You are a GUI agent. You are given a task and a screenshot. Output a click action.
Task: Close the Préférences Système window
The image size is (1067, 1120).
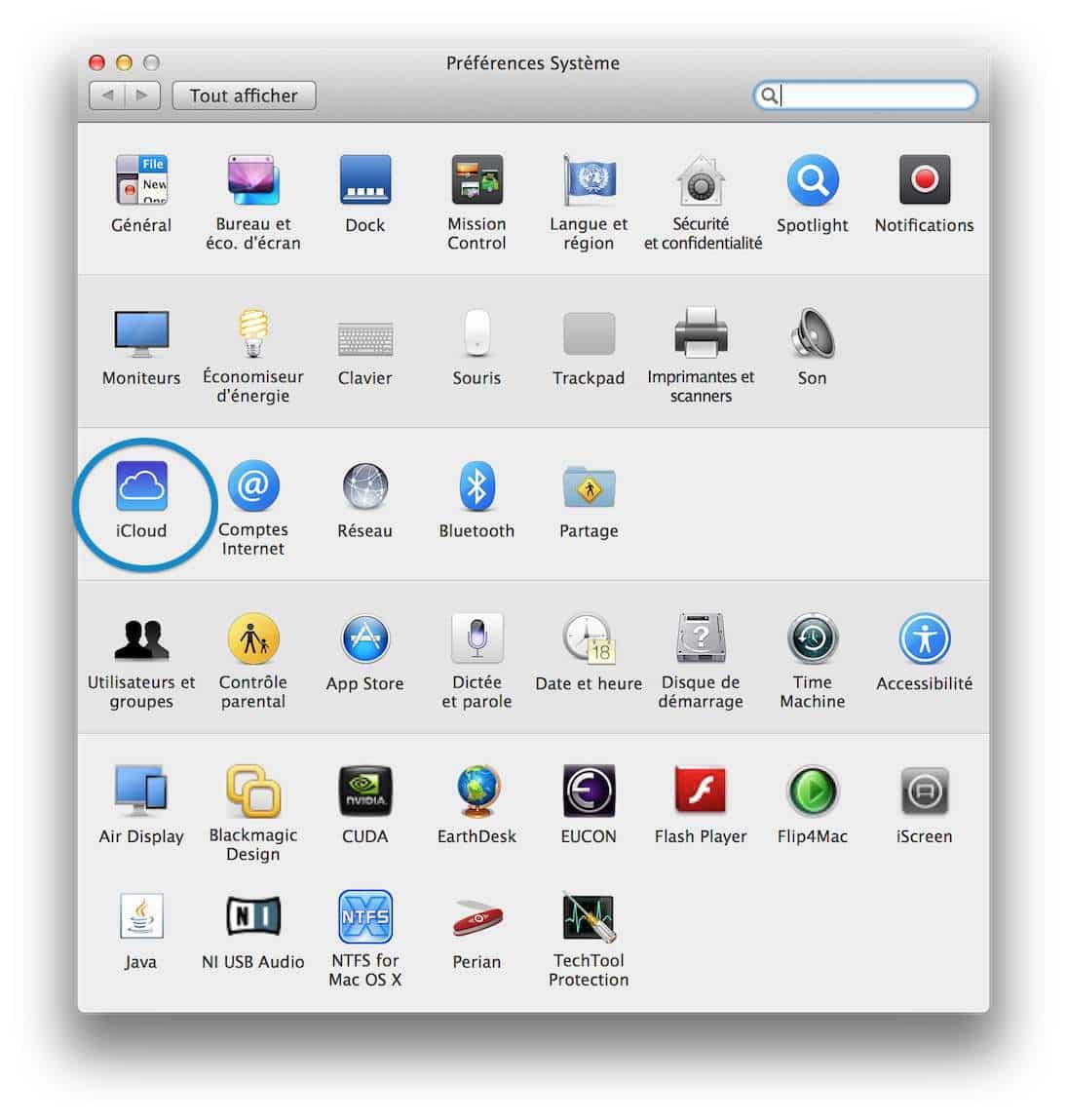(96, 62)
